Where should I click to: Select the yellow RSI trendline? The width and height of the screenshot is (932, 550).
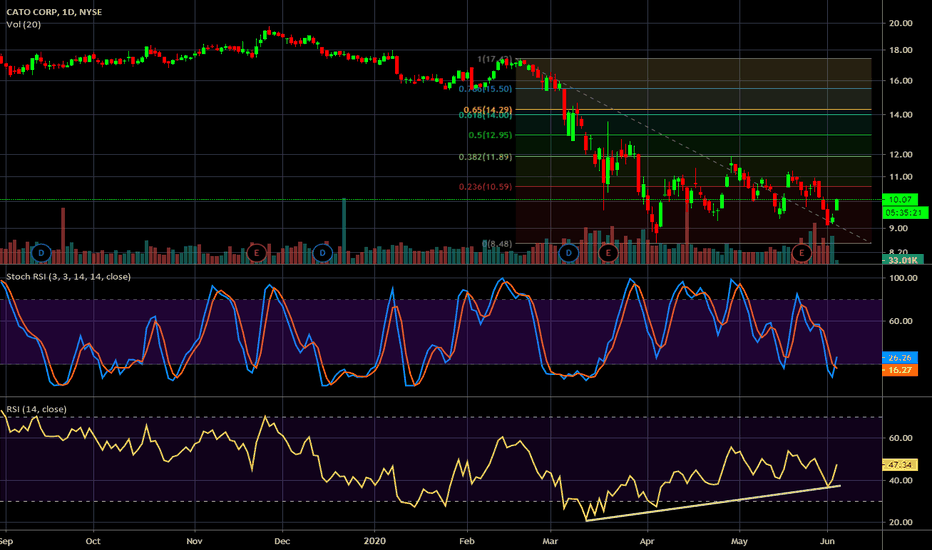coord(713,503)
